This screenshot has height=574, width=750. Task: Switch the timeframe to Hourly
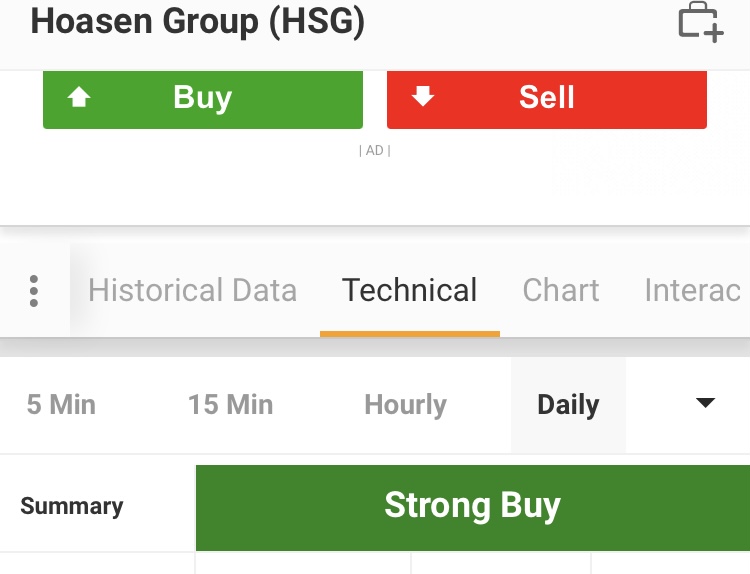tap(405, 404)
